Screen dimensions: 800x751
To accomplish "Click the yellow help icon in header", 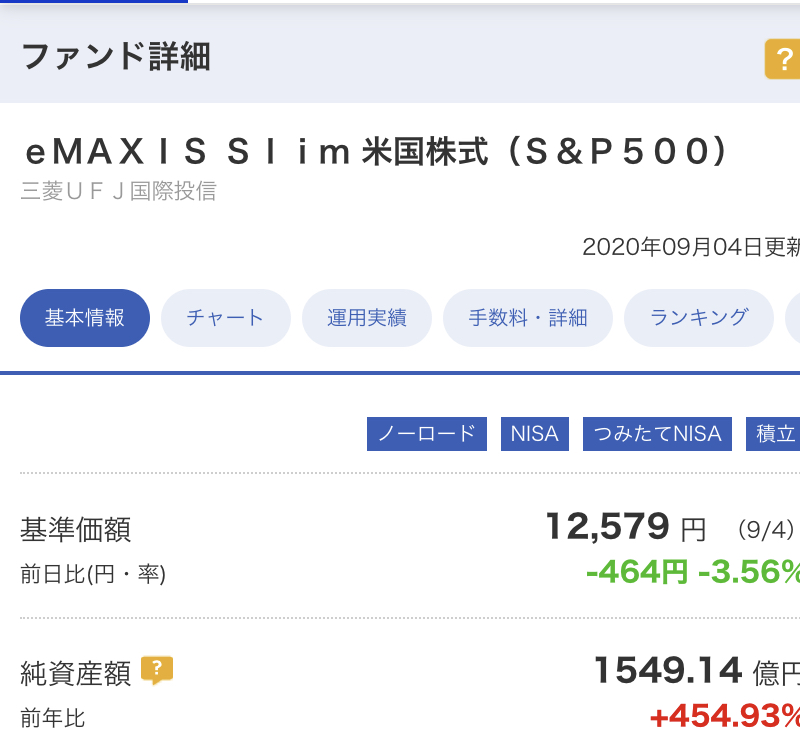I will point(783,59).
